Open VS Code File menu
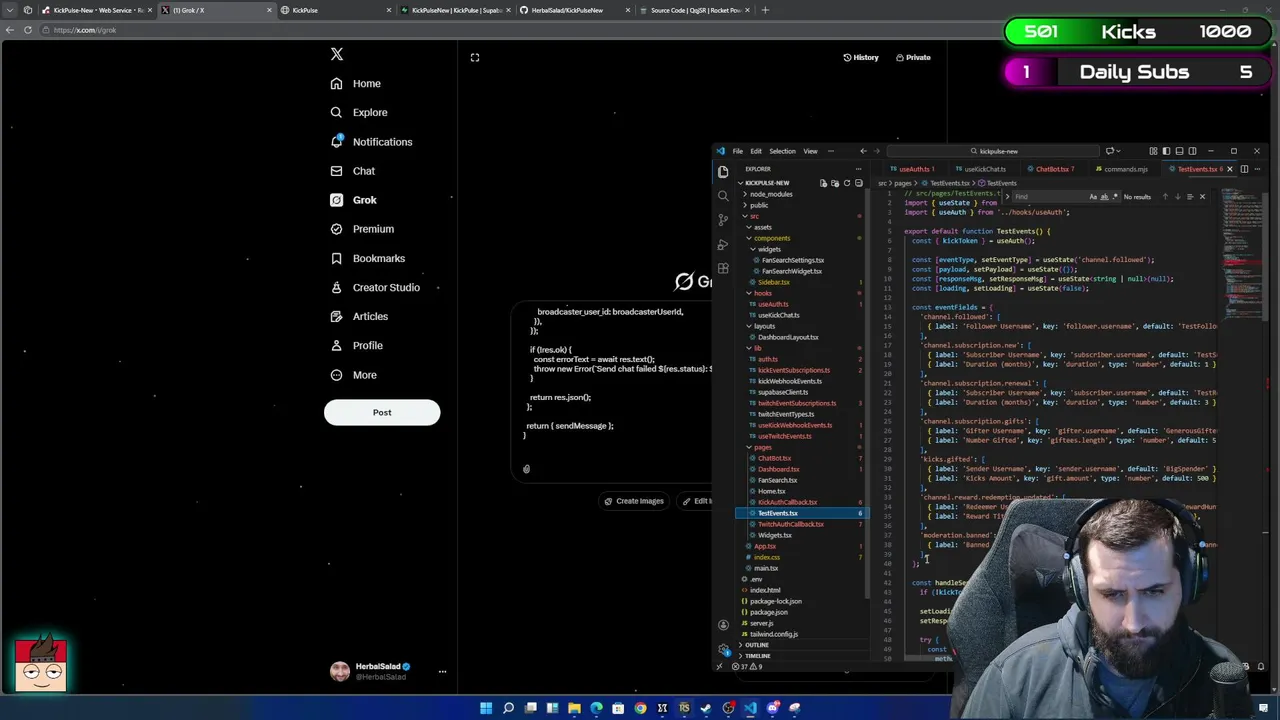This screenshot has height=720, width=1280. click(738, 151)
